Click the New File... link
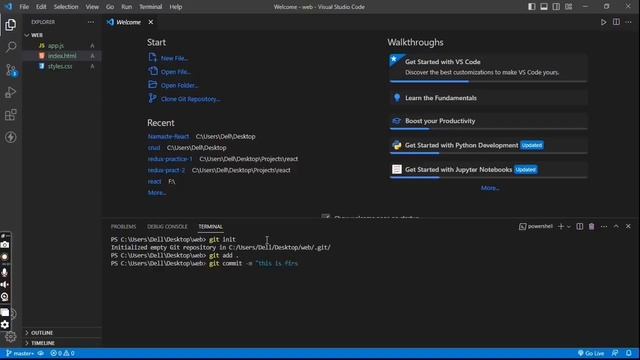 [174, 58]
